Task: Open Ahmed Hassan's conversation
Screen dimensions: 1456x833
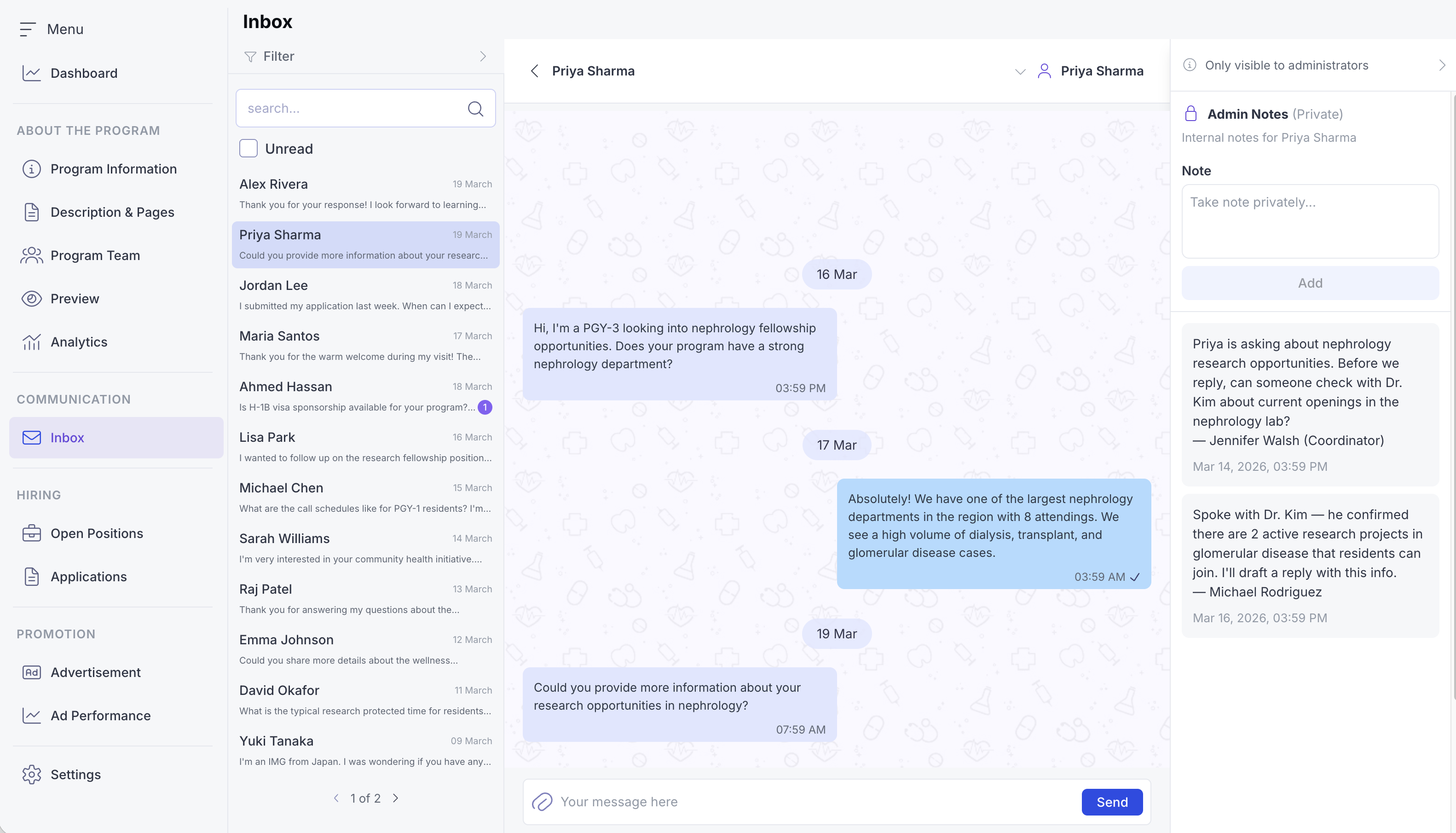Action: click(365, 396)
